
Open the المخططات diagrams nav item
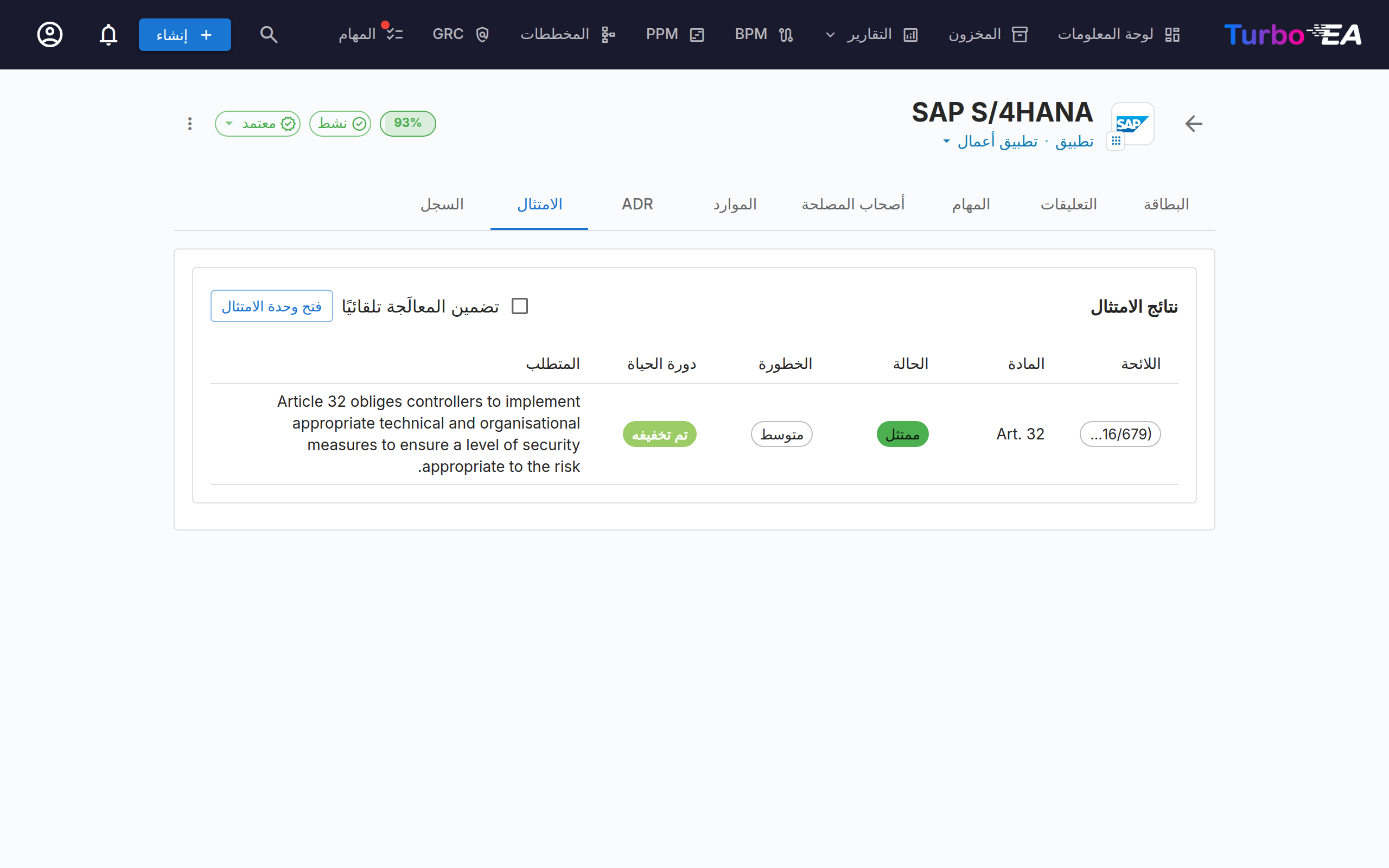coord(568,34)
